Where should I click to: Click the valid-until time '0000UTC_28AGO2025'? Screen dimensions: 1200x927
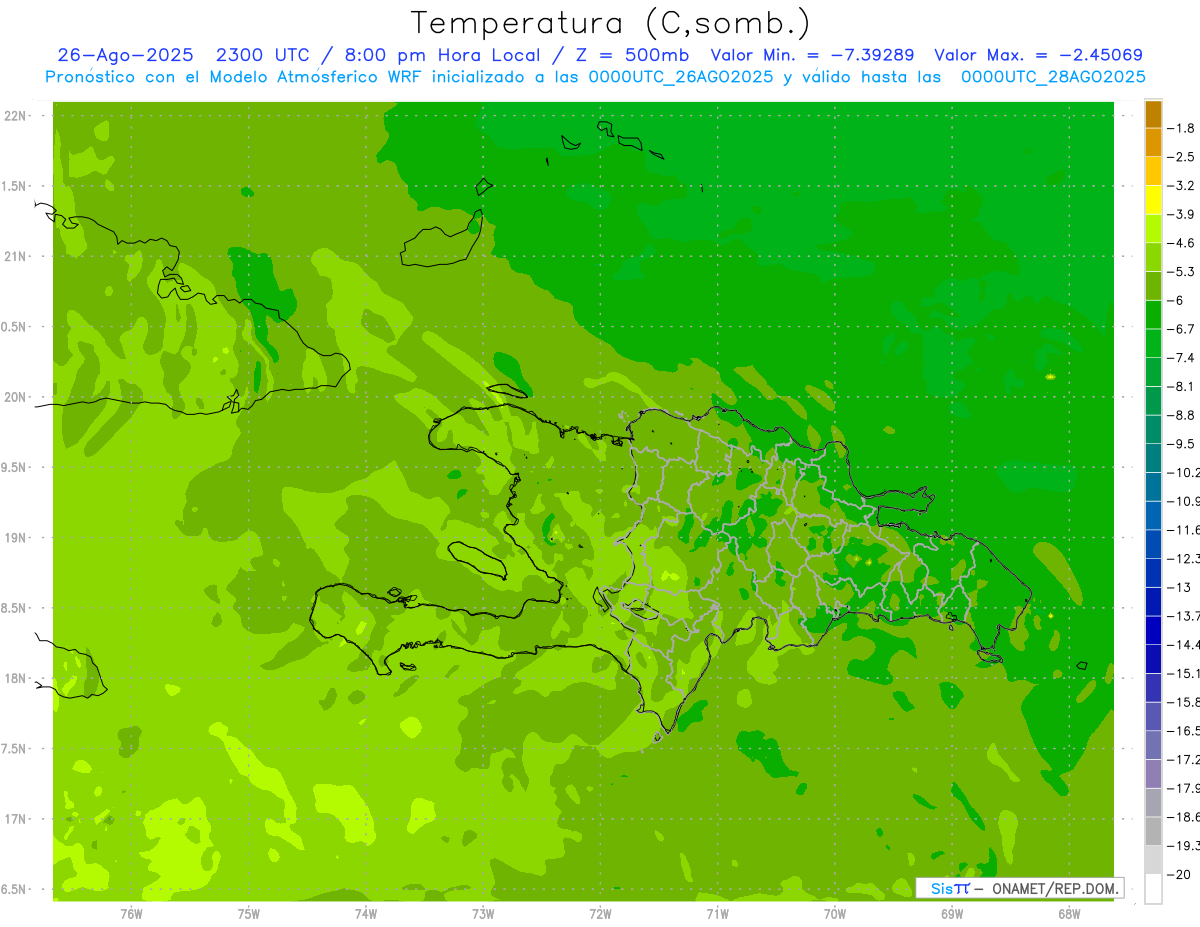click(1053, 77)
